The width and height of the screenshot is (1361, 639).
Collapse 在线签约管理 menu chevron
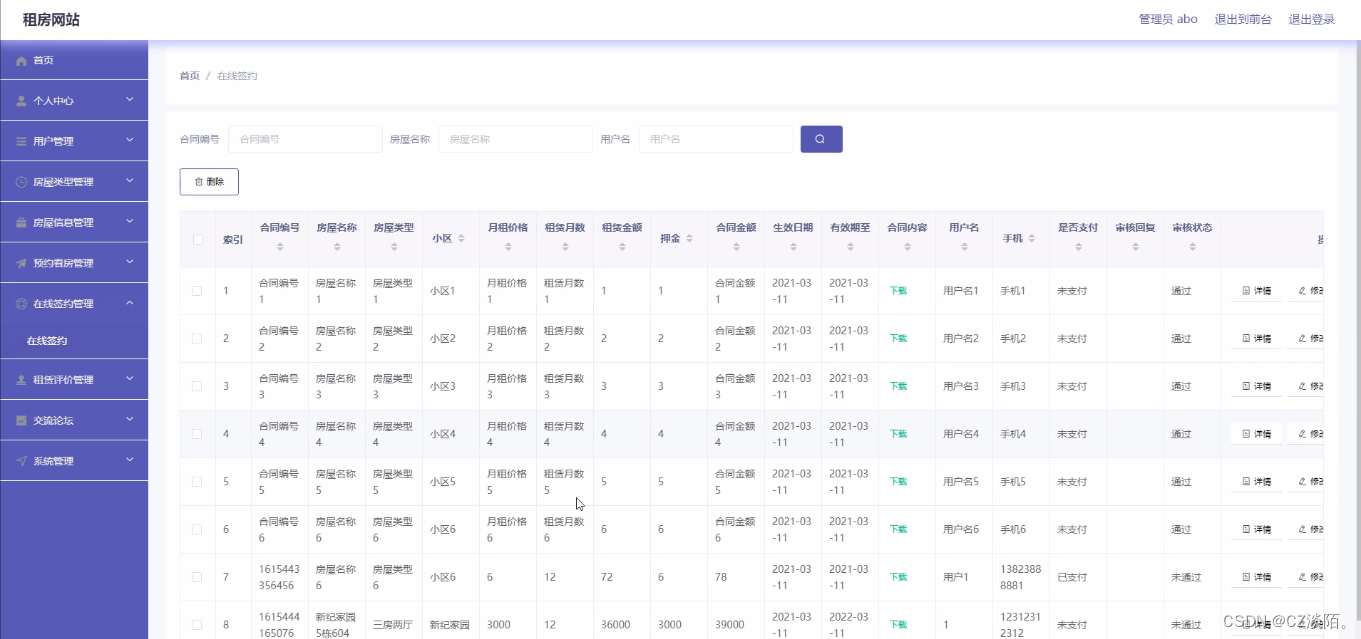point(130,303)
